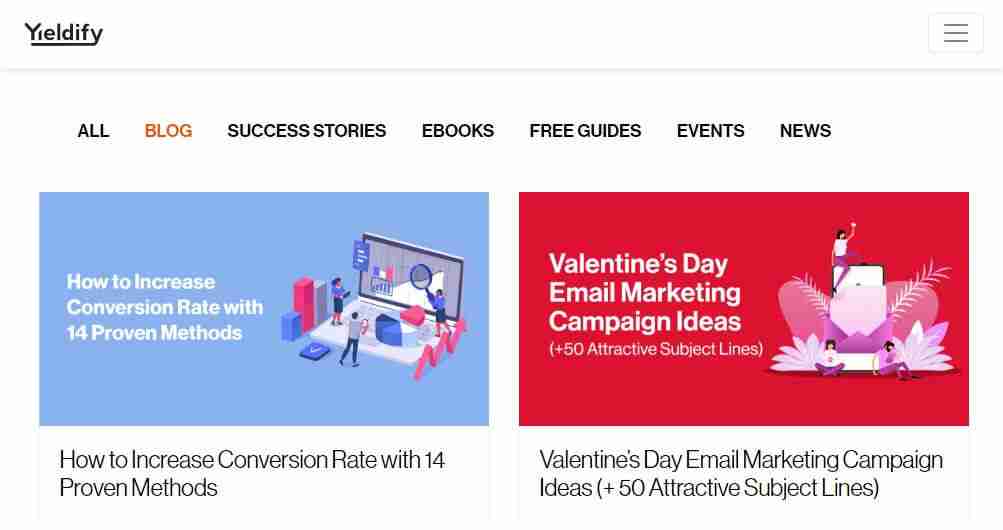The height and width of the screenshot is (530, 1003).
Task: Show the FREE GUIDES category
Action: pos(585,131)
